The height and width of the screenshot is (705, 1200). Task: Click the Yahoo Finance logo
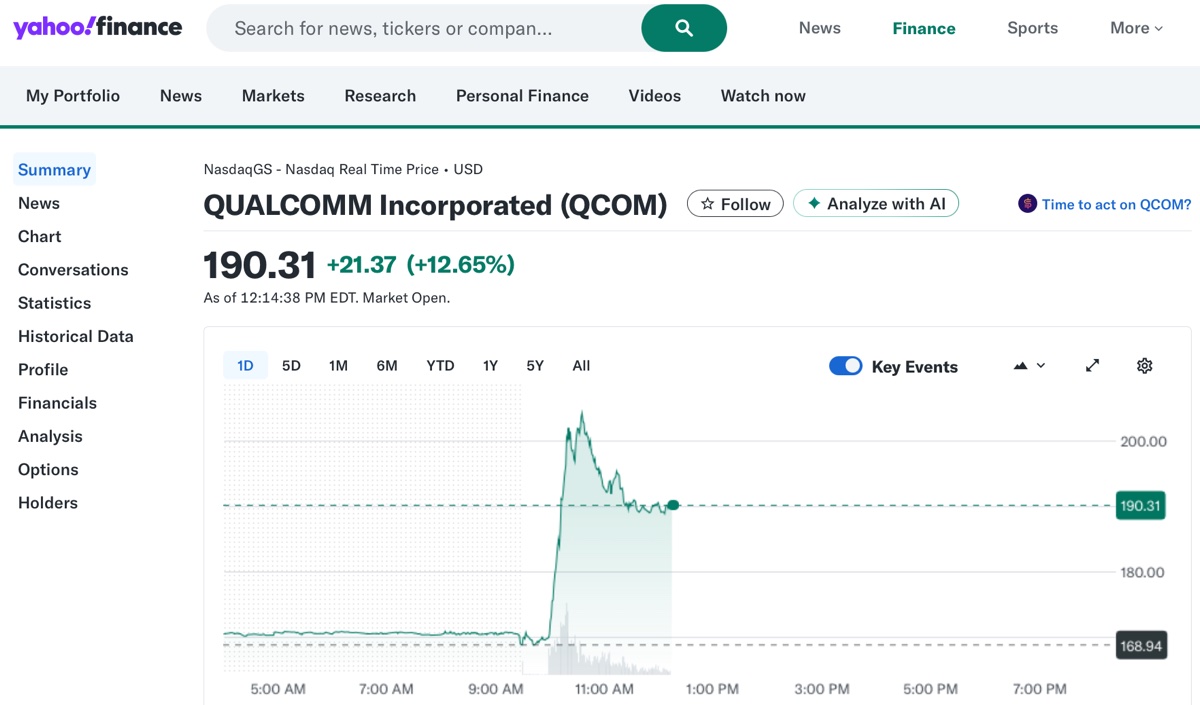(97, 27)
